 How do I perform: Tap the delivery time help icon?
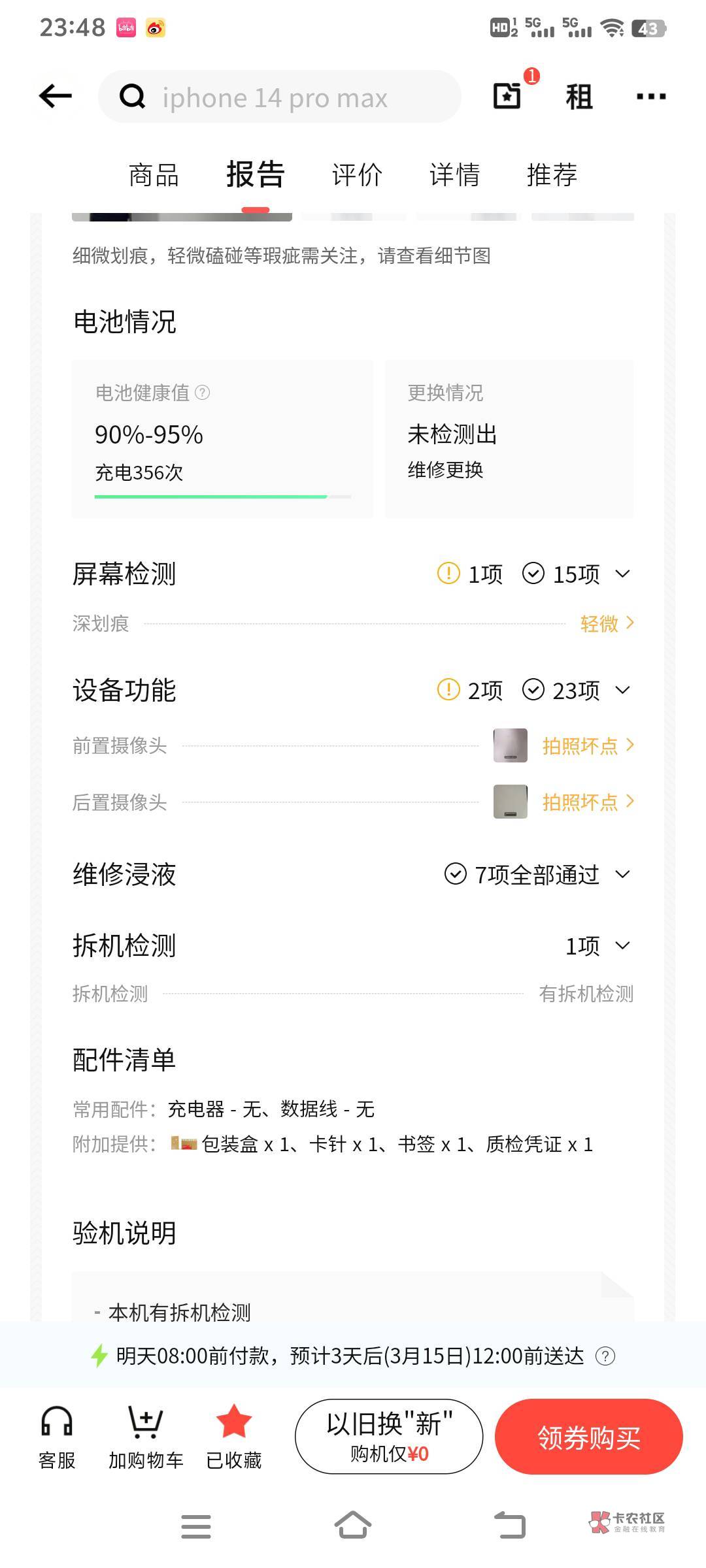tap(605, 1356)
